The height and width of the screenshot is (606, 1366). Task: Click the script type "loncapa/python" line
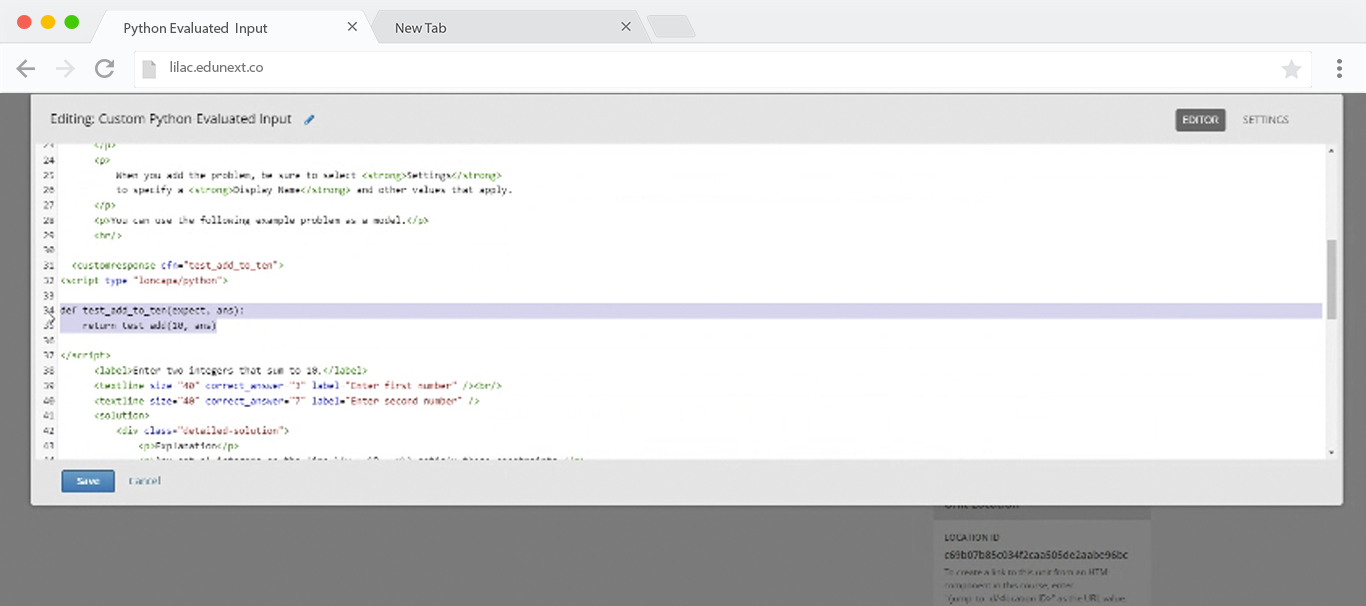click(x=144, y=281)
